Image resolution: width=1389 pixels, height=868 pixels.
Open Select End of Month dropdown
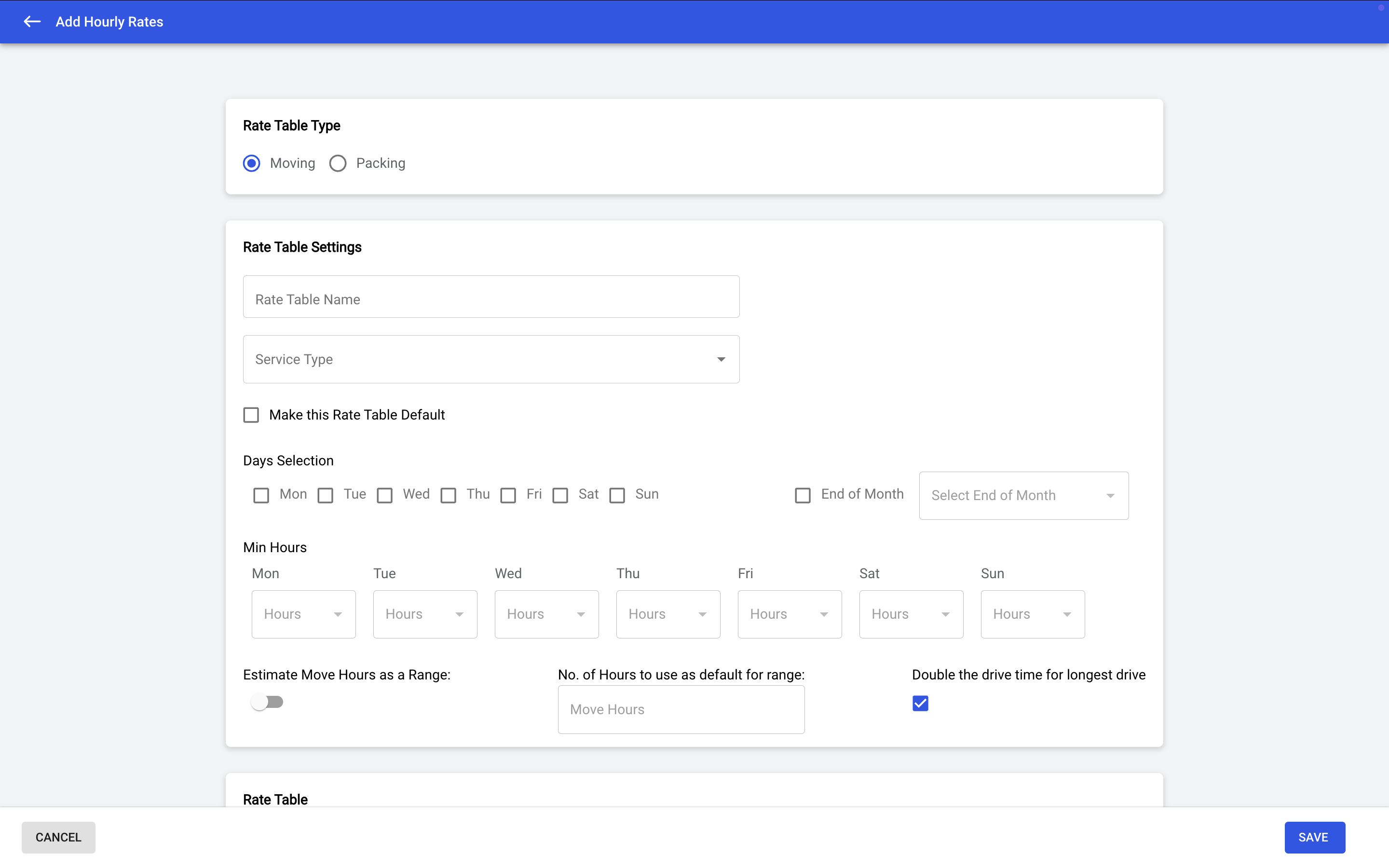(1023, 495)
